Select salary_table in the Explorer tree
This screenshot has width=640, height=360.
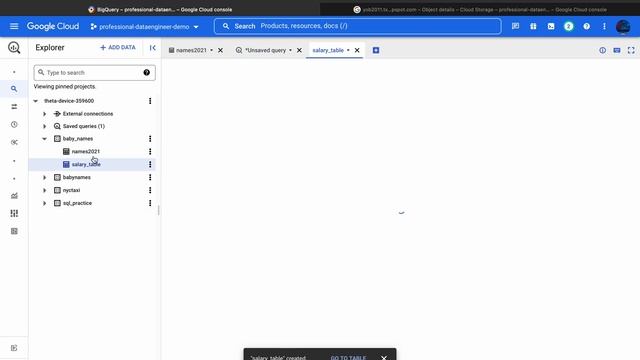click(86, 164)
